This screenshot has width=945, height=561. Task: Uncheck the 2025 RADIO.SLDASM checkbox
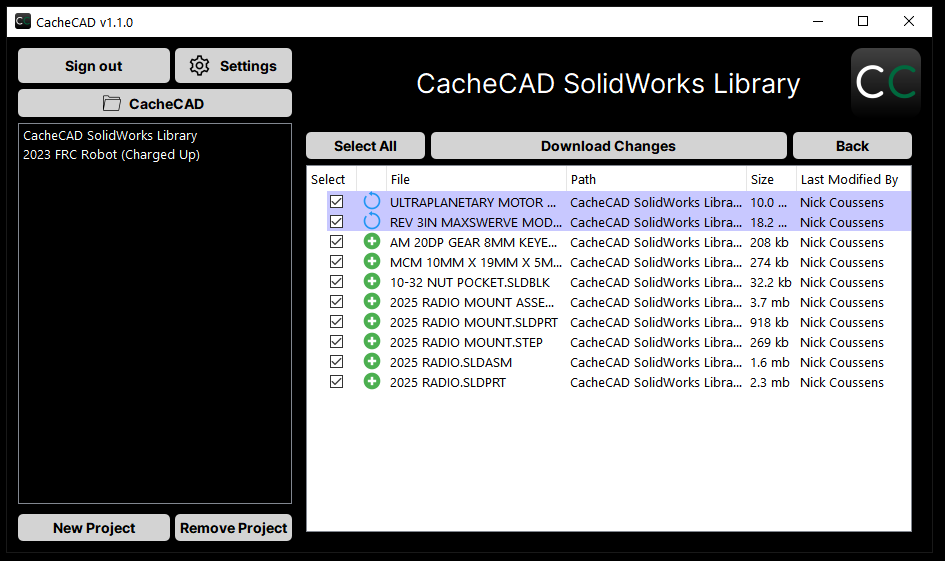(x=336, y=362)
